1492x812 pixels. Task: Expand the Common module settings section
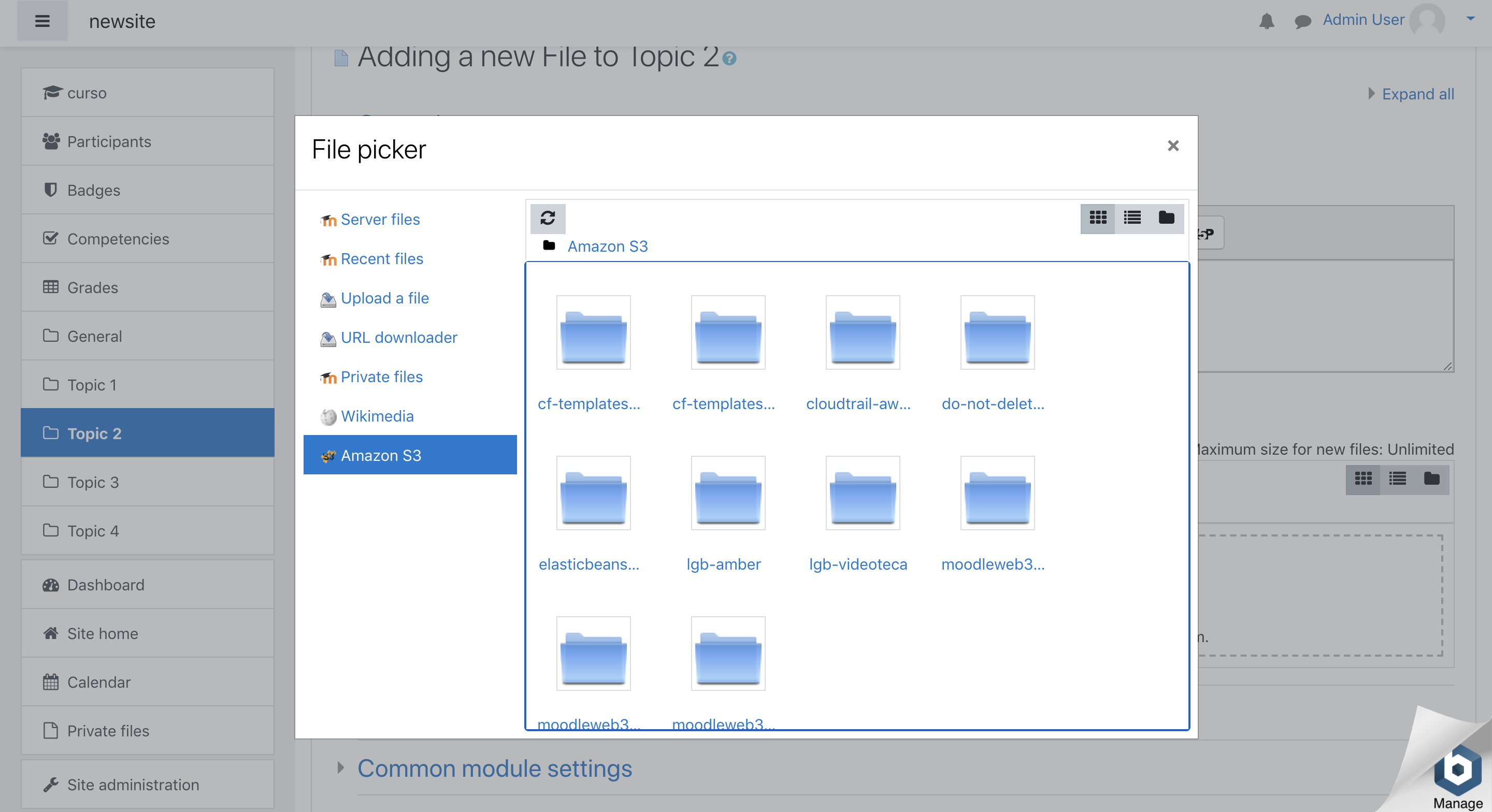494,768
